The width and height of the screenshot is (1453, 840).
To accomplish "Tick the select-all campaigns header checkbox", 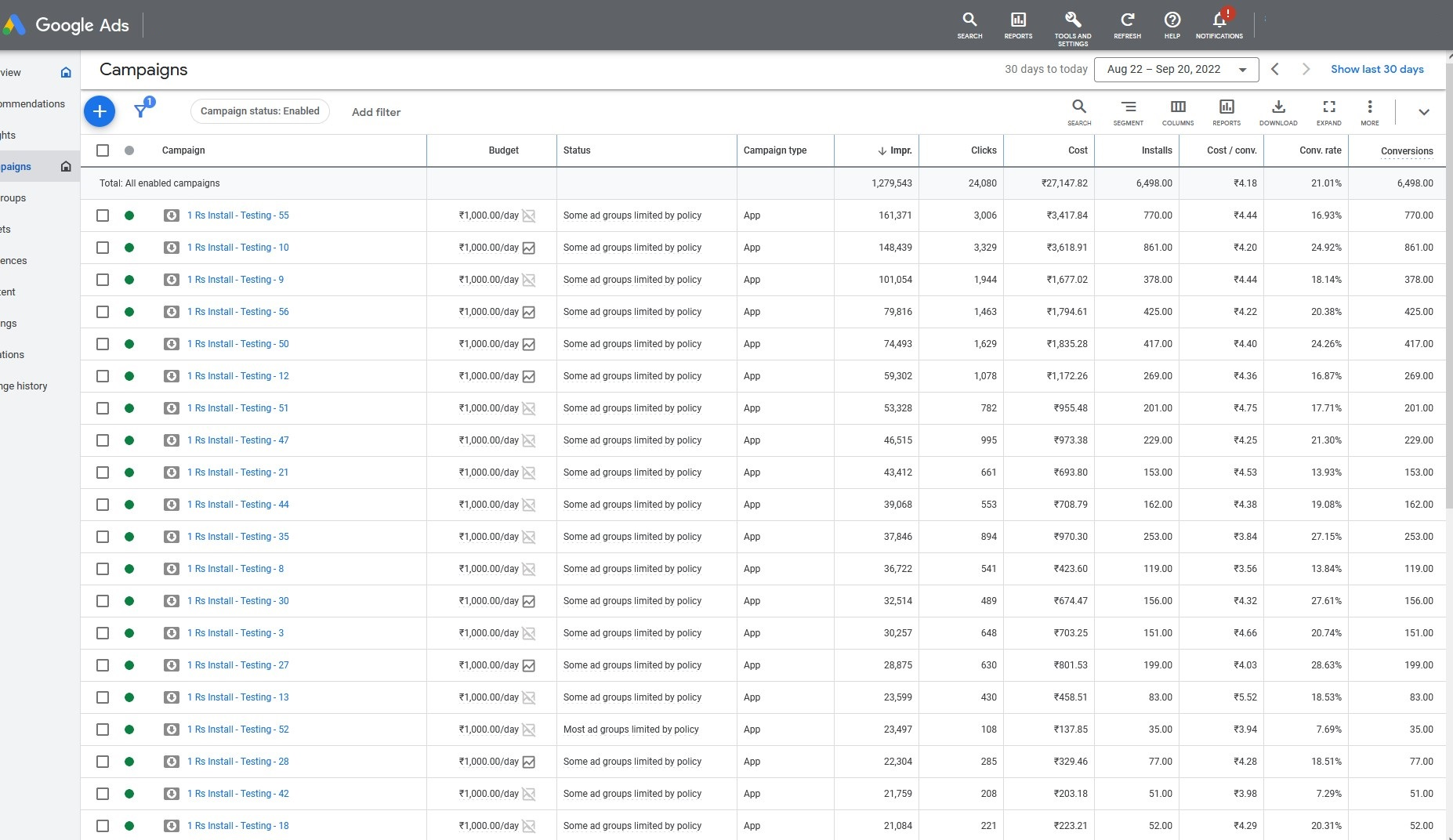I will click(103, 150).
